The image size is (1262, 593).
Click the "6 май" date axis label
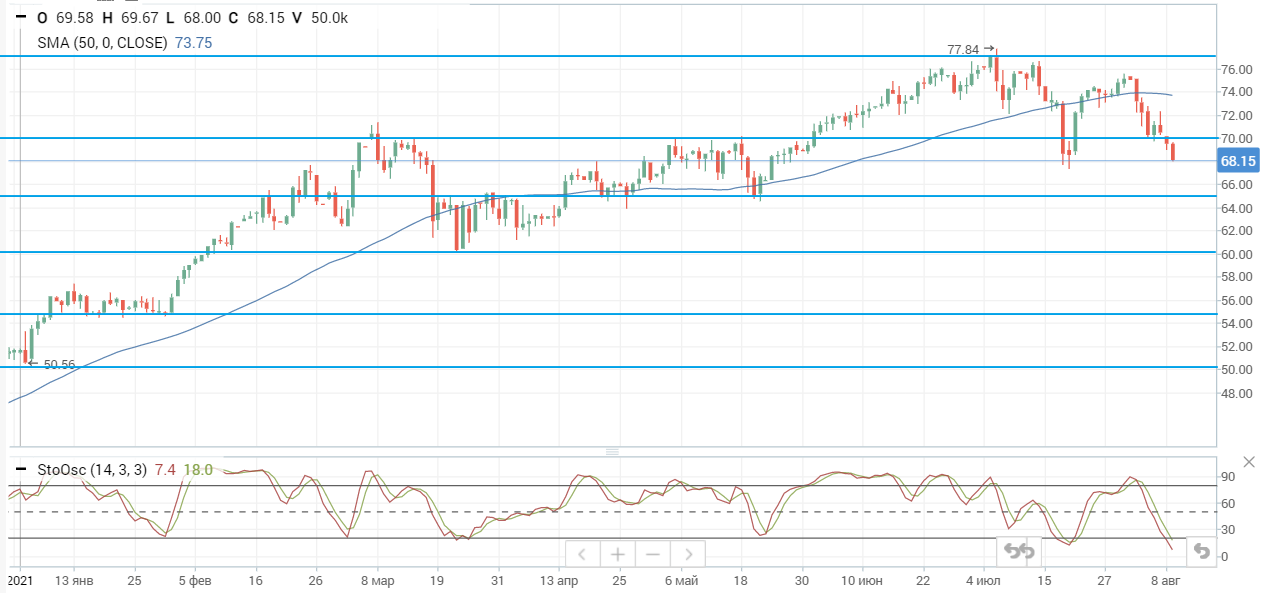pyautogui.click(x=680, y=580)
